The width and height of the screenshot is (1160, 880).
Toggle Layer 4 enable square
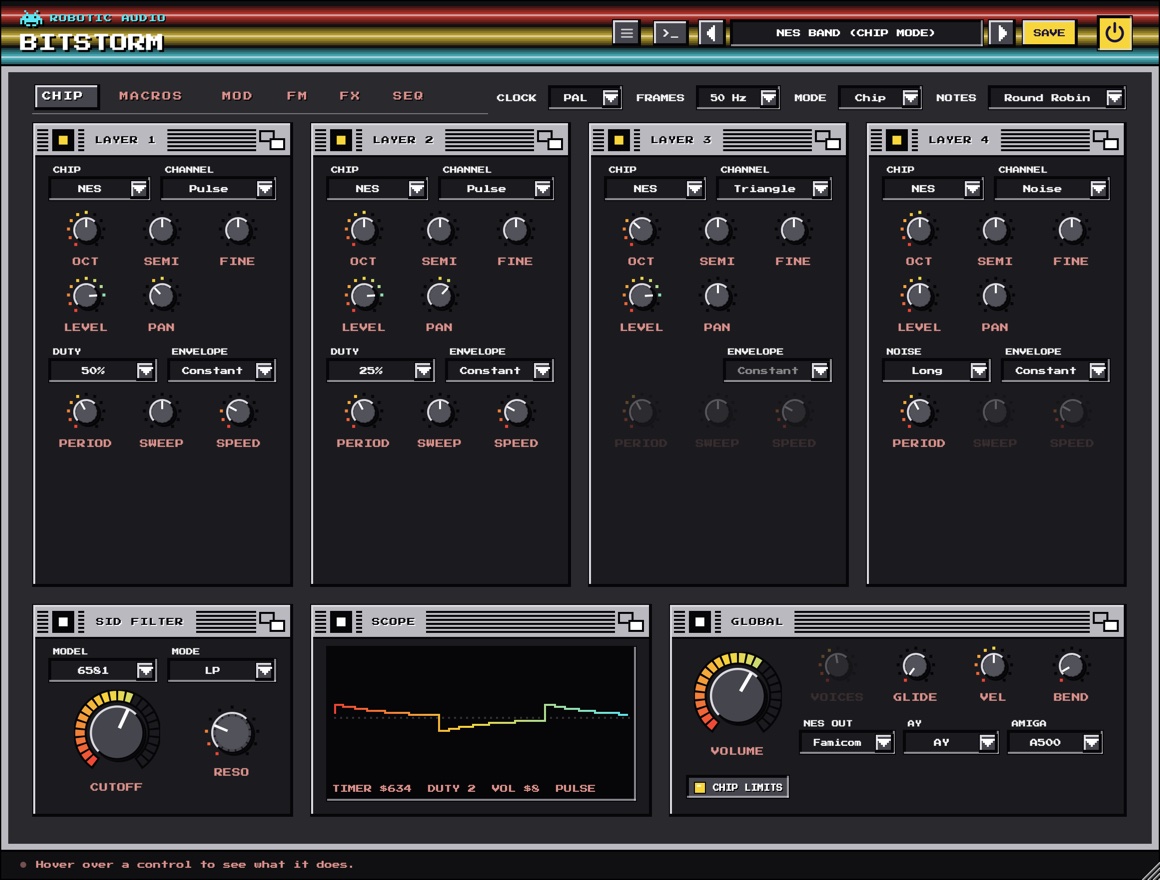pos(897,140)
